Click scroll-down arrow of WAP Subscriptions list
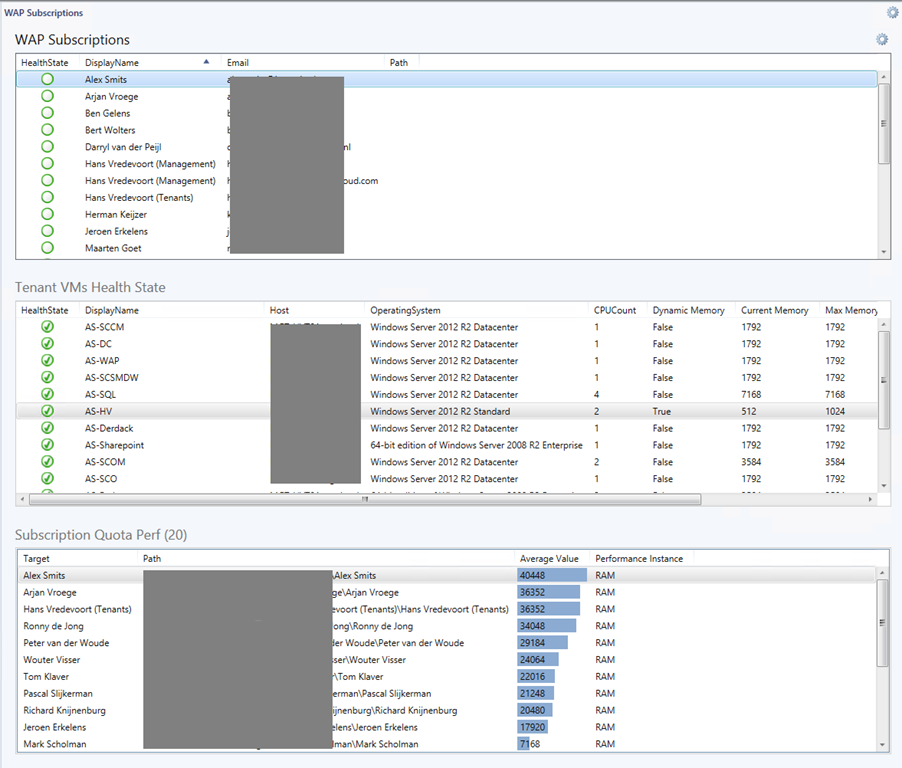This screenshot has width=902, height=768. pyautogui.click(x=884, y=252)
